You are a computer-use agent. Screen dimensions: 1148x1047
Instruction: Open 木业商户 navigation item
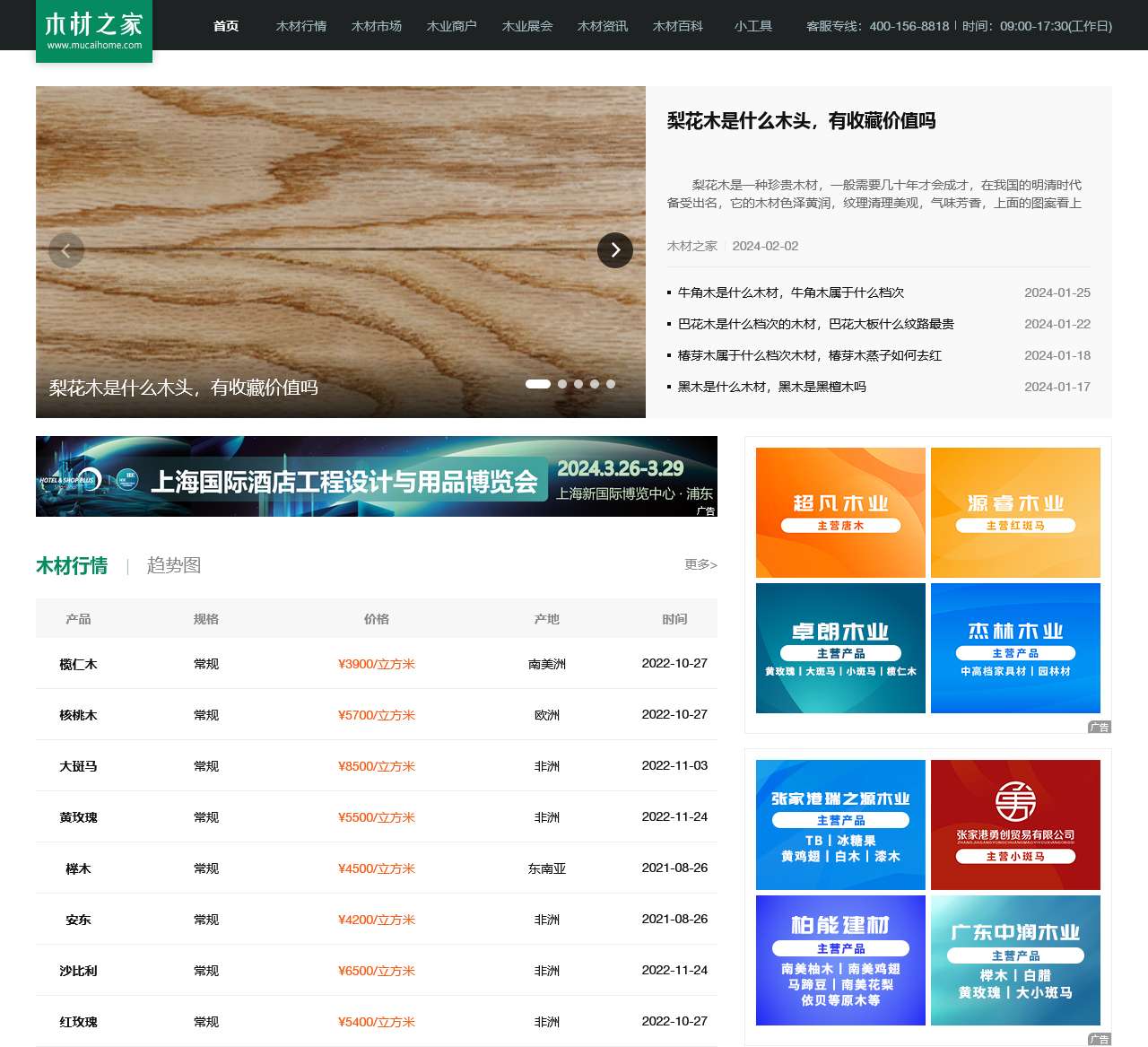click(x=452, y=26)
